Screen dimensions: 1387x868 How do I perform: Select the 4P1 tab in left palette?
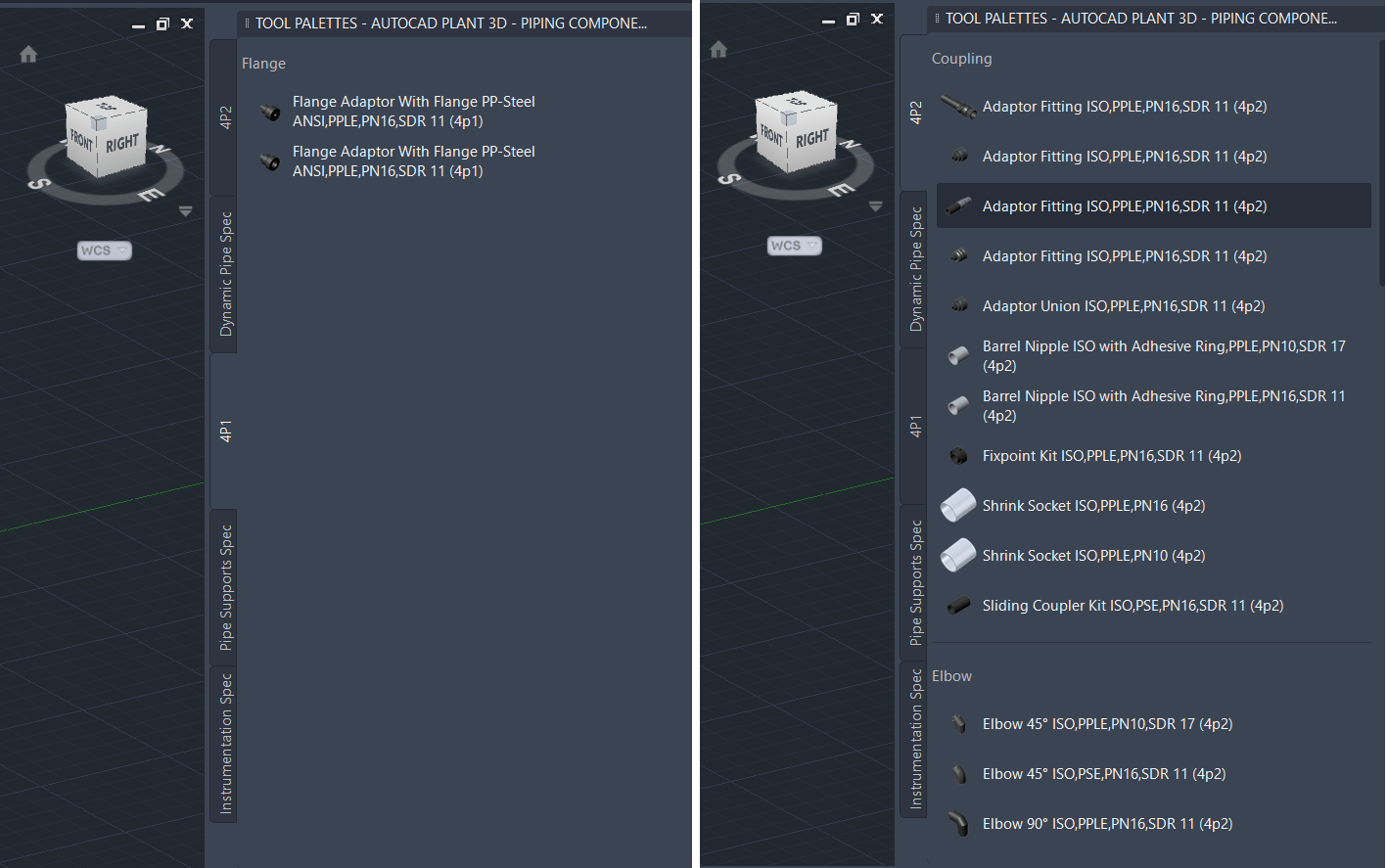coord(224,431)
